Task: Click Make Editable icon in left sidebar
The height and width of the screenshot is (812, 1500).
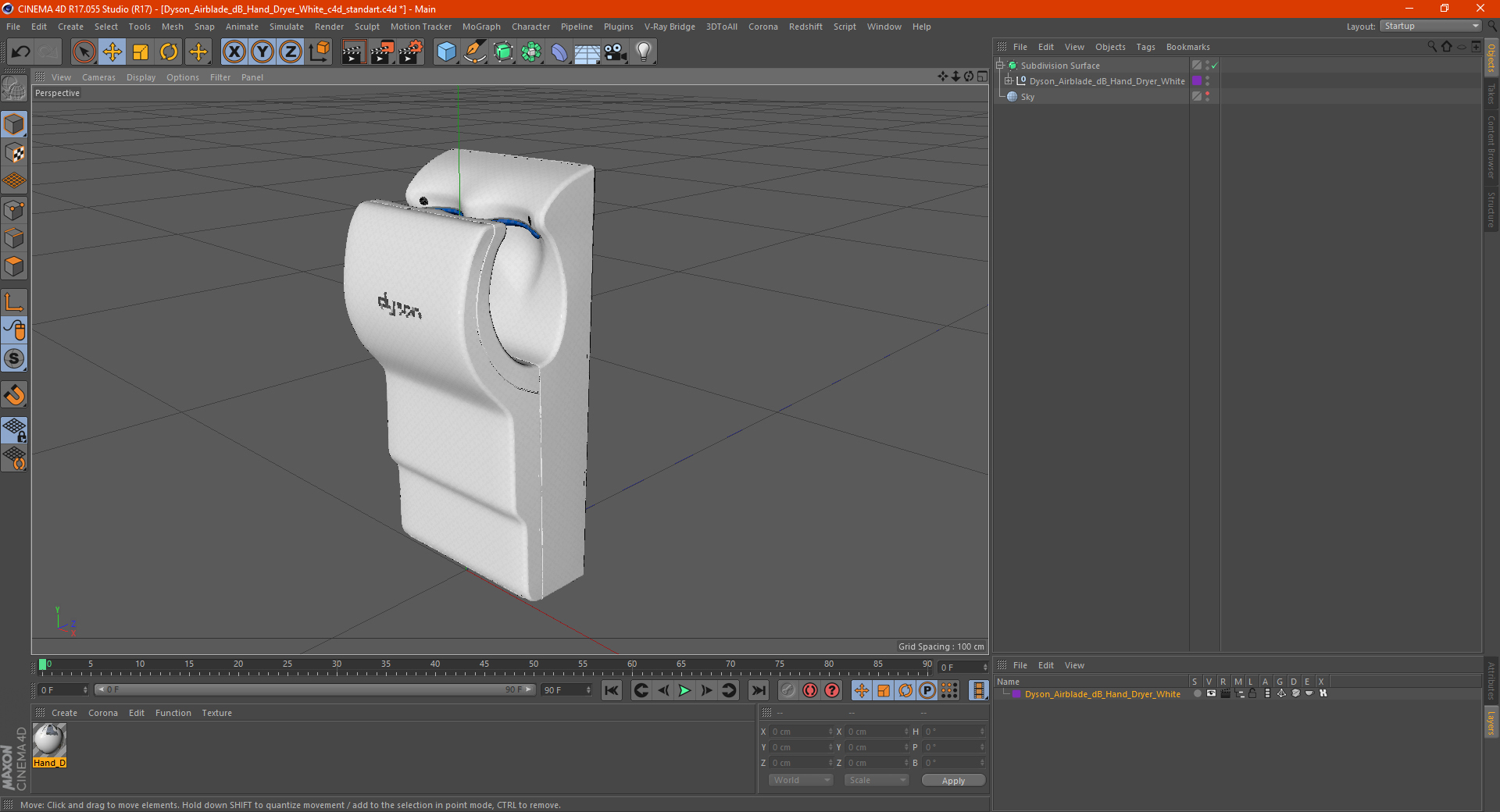Action: [x=14, y=88]
